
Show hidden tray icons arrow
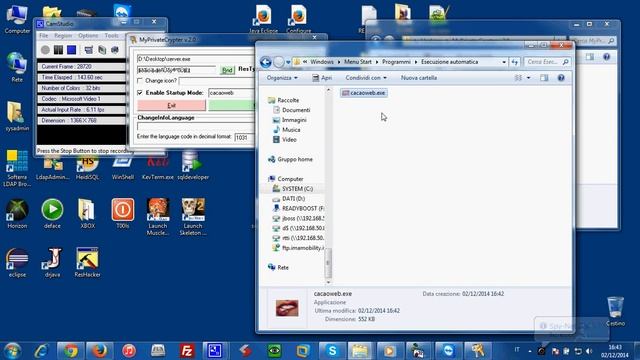point(530,351)
